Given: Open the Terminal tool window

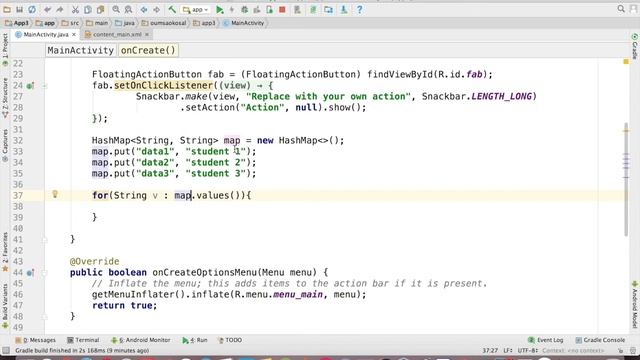Looking at the screenshot, I should click(83, 340).
